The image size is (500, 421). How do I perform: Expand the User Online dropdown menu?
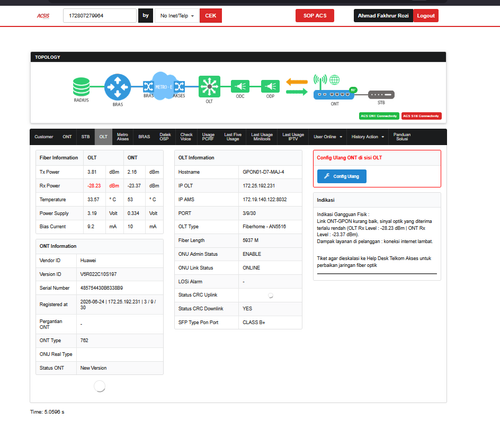click(x=328, y=137)
